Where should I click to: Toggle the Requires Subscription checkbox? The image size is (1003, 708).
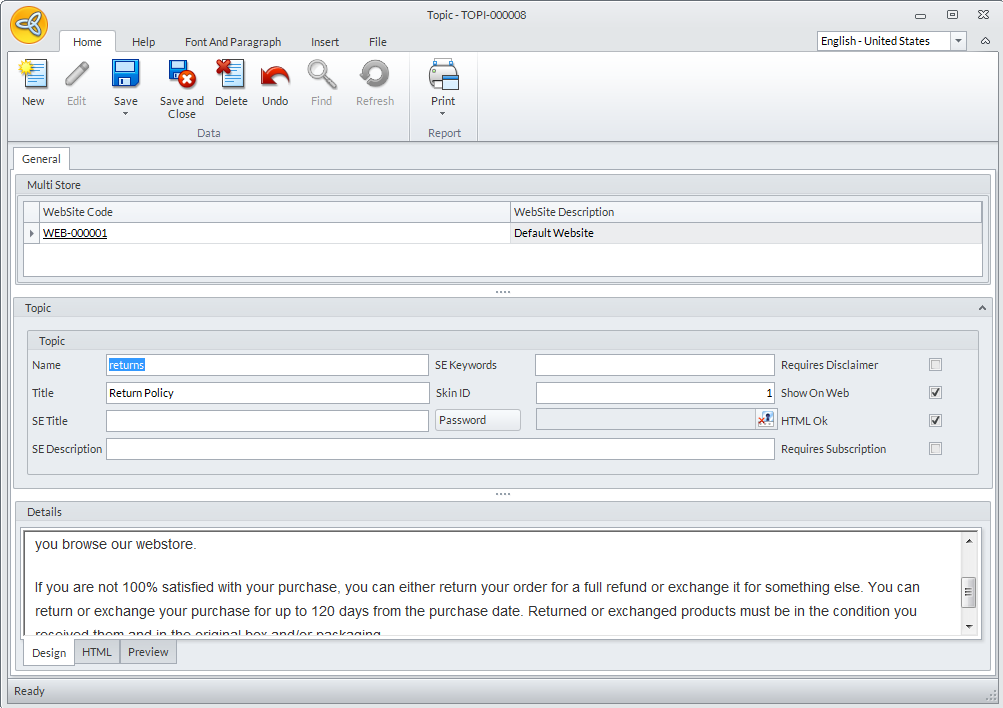point(935,449)
